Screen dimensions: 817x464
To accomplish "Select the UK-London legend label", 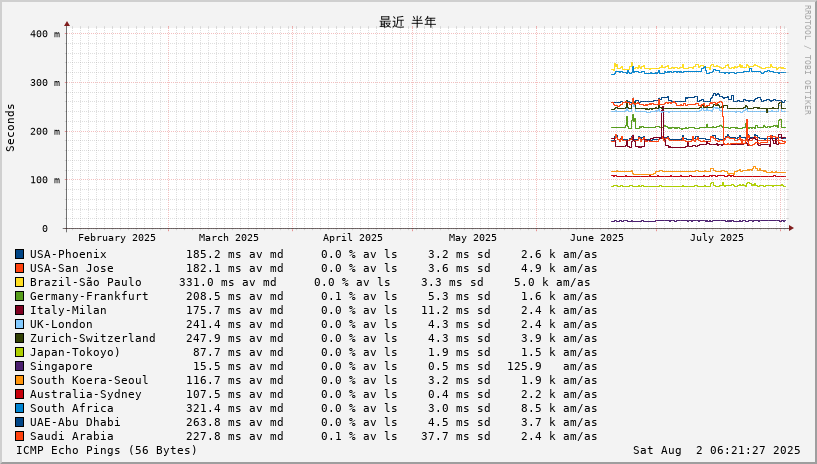I will [61, 324].
